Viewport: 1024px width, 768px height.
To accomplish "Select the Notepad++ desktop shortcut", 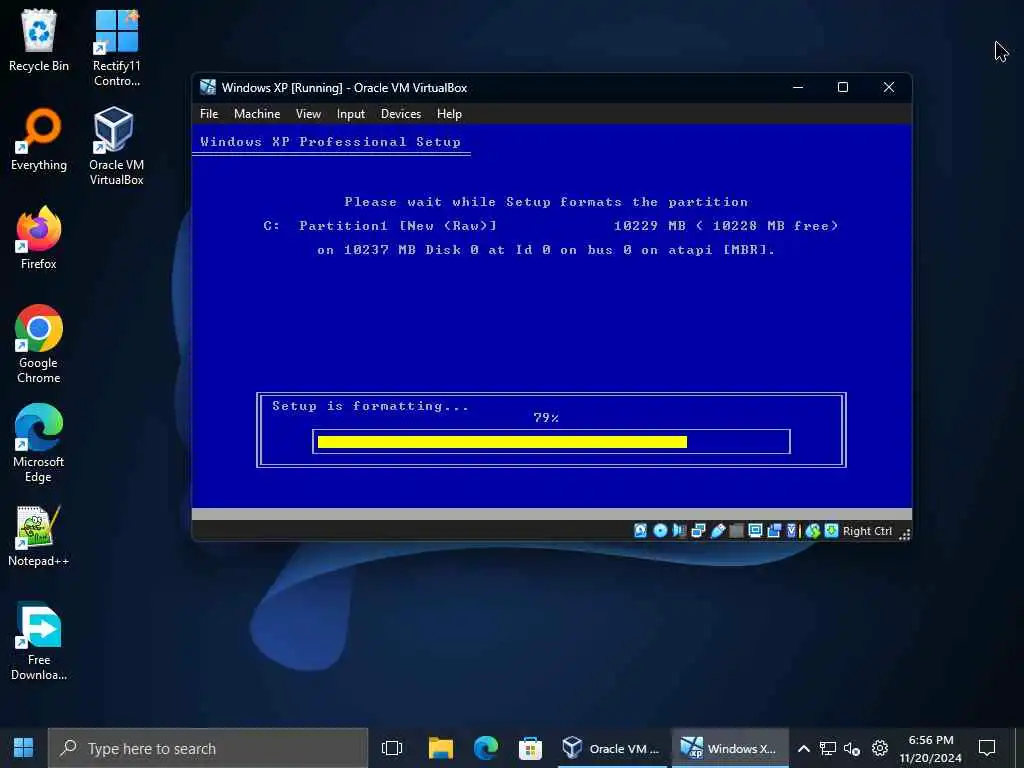I will 39,536.
